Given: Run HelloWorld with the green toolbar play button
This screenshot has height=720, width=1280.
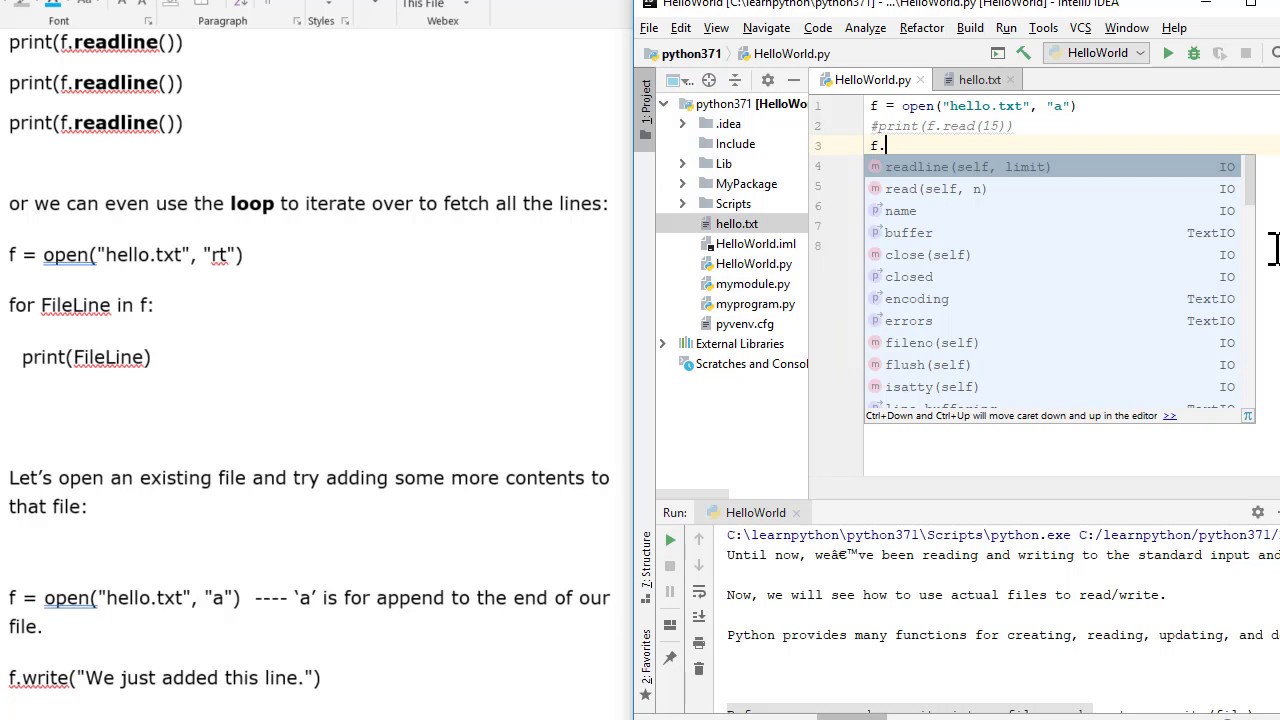Looking at the screenshot, I should click(x=1168, y=54).
